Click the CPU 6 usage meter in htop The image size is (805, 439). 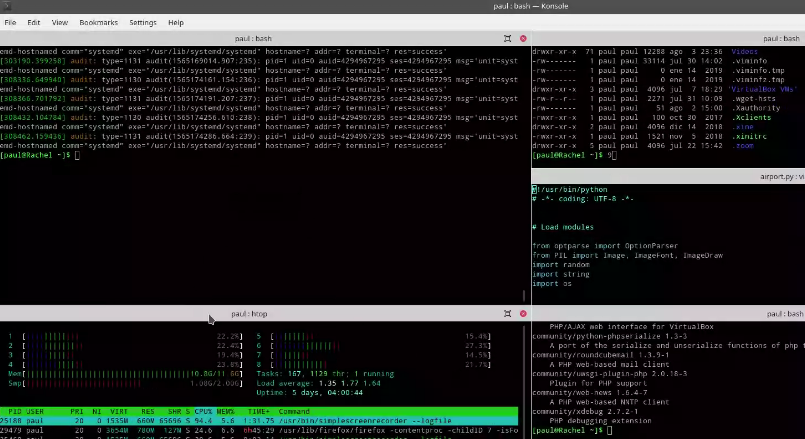point(373,346)
